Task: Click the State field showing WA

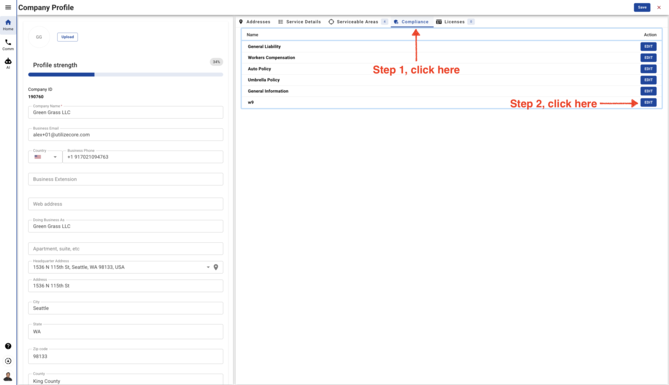Action: point(125,332)
